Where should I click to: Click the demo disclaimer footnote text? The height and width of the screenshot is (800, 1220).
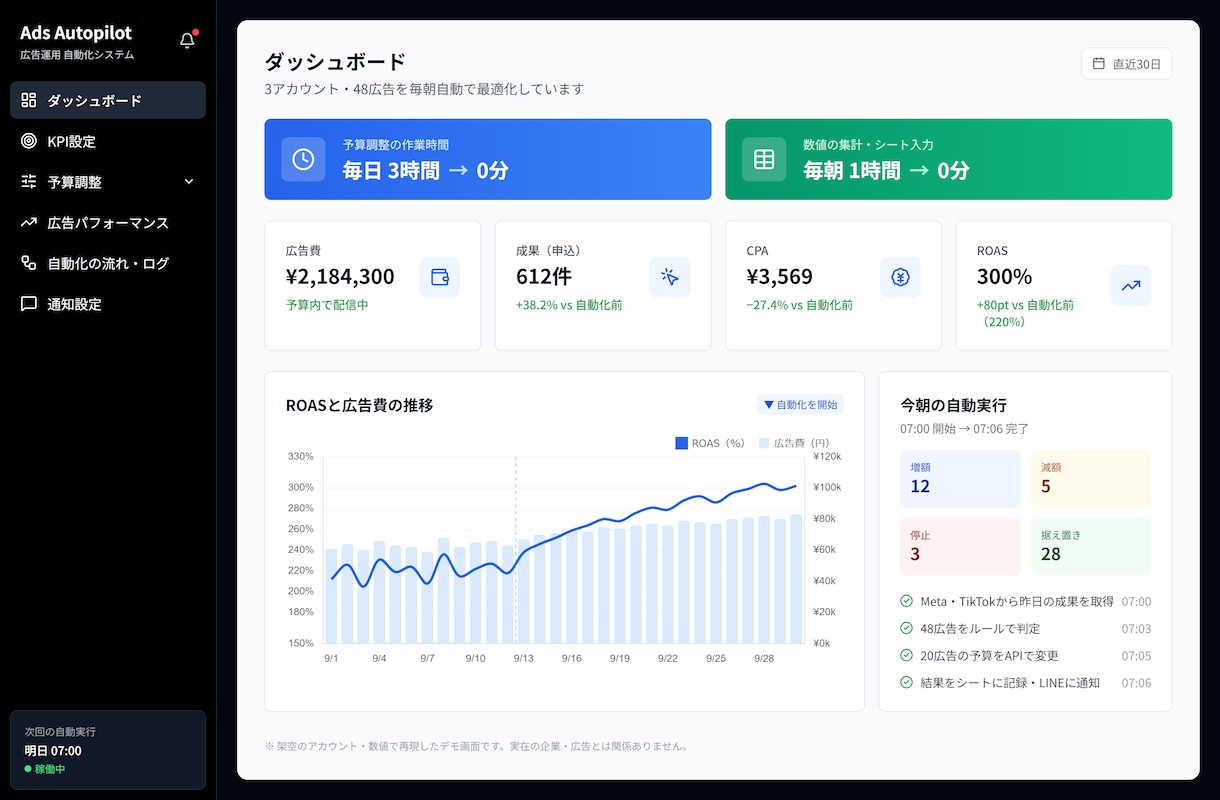click(476, 746)
